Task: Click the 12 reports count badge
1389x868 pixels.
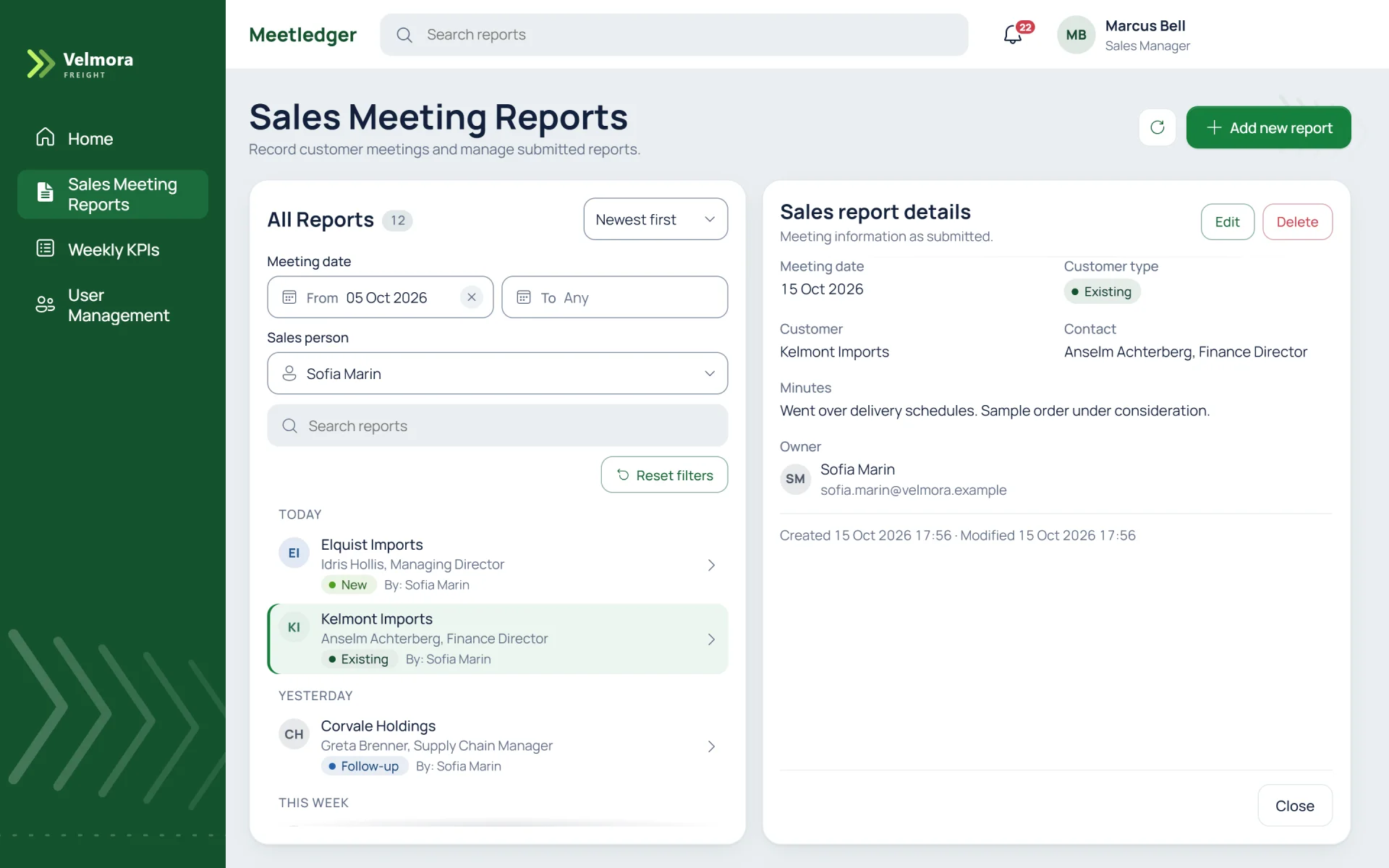Action: coord(397,220)
